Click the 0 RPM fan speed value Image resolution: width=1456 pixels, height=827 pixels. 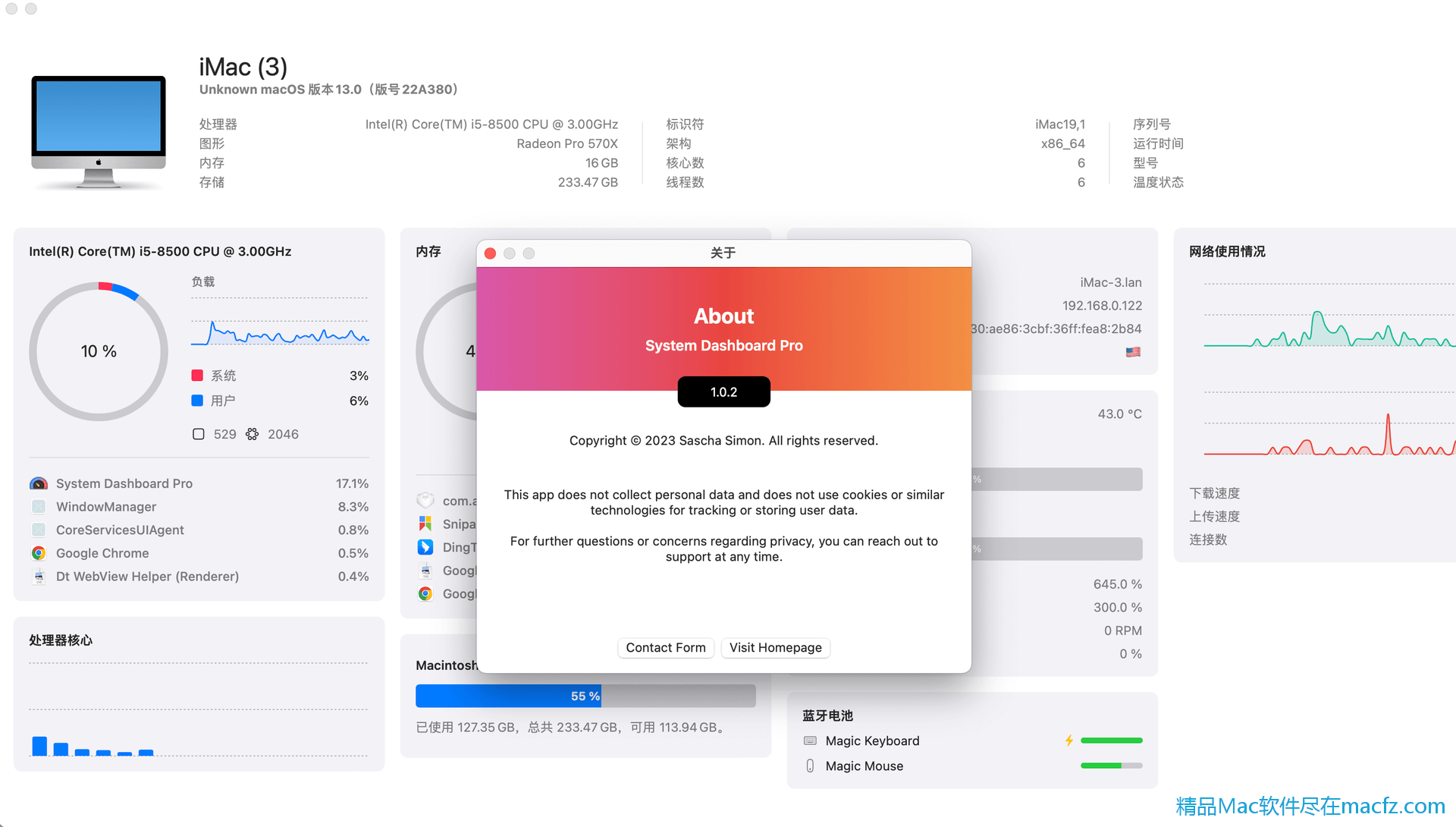1122,630
